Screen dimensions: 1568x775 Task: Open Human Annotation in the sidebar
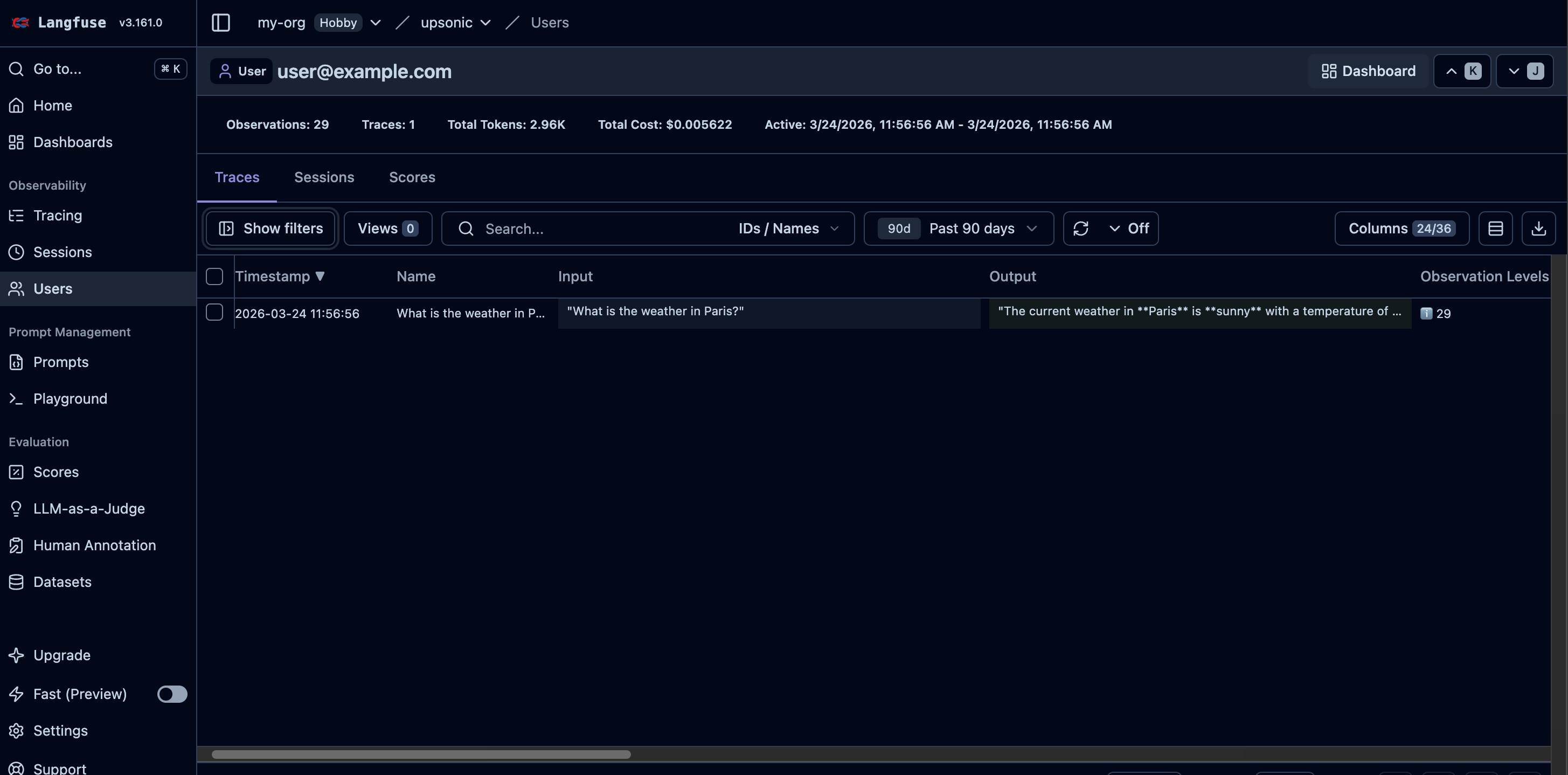click(x=98, y=545)
